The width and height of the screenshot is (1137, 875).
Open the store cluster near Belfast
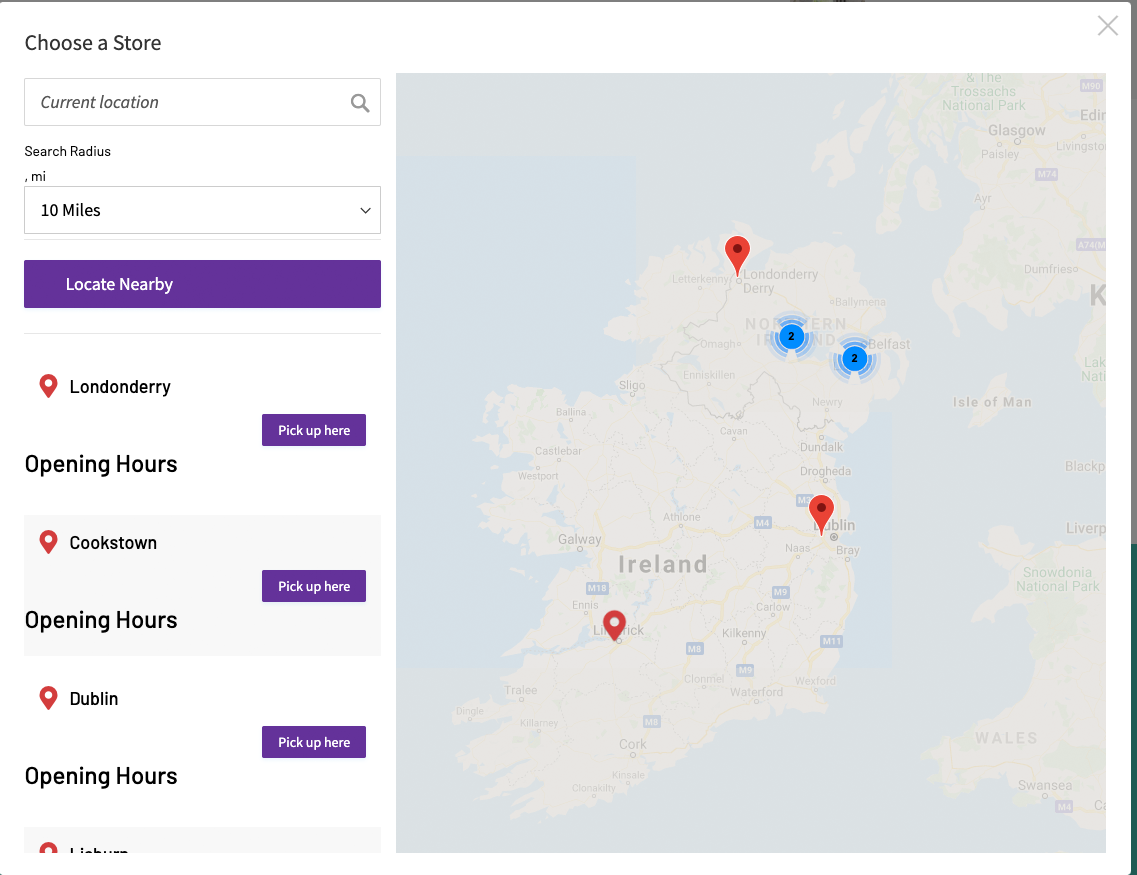click(x=854, y=358)
